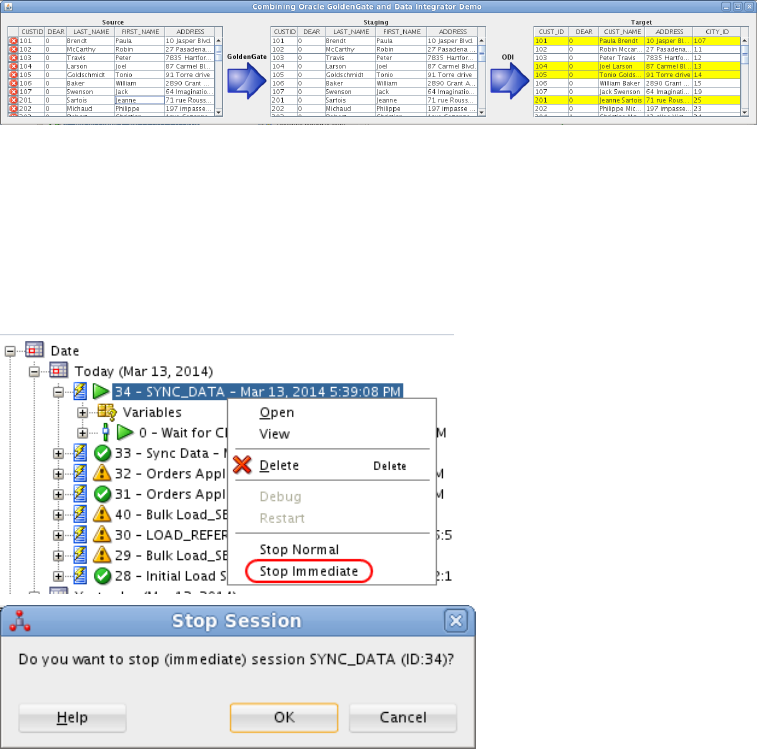Click the session lightning icon for session 34

point(80,391)
